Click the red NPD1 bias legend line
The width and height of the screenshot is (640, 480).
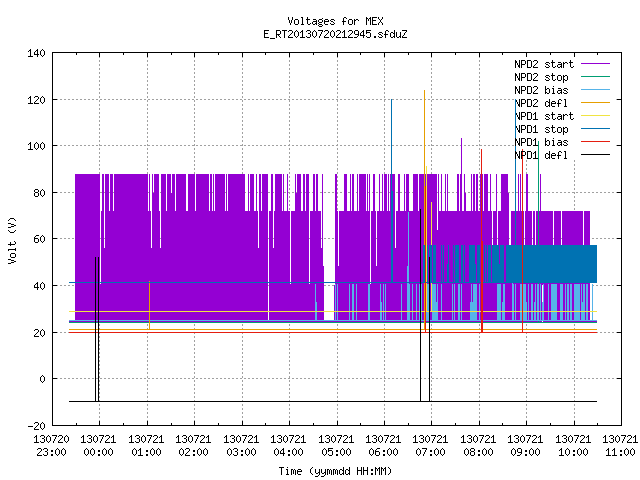596,142
